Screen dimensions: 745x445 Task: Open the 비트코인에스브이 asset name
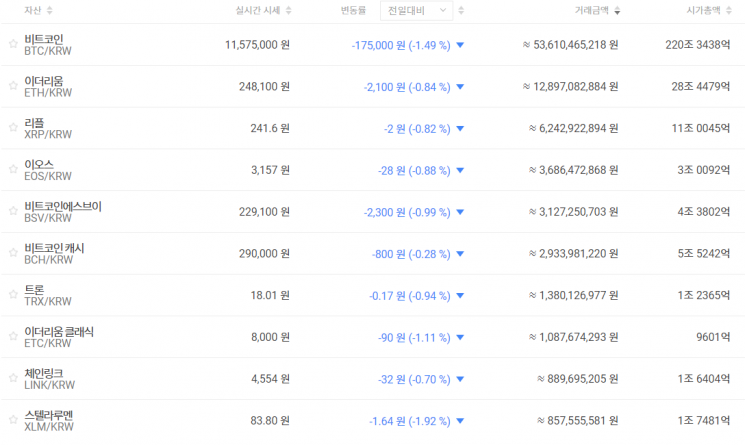[63, 207]
